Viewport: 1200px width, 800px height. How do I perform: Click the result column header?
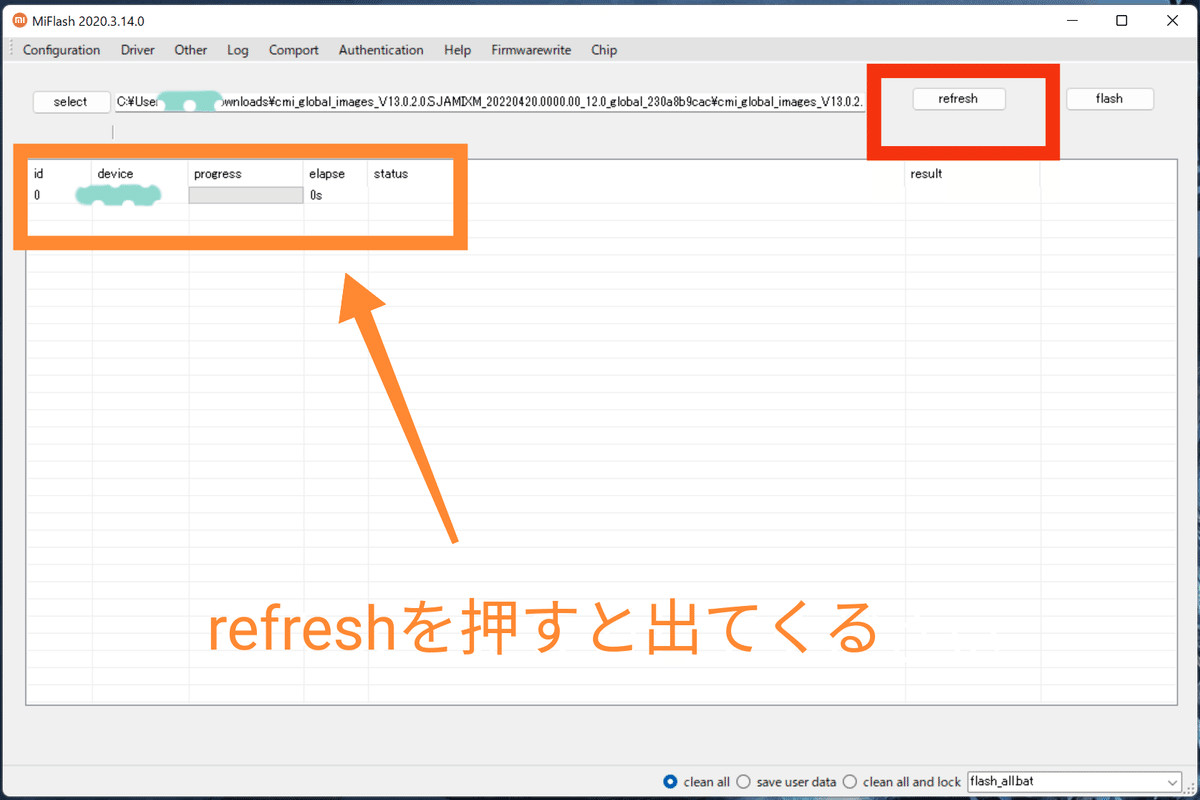pyautogui.click(x=972, y=174)
